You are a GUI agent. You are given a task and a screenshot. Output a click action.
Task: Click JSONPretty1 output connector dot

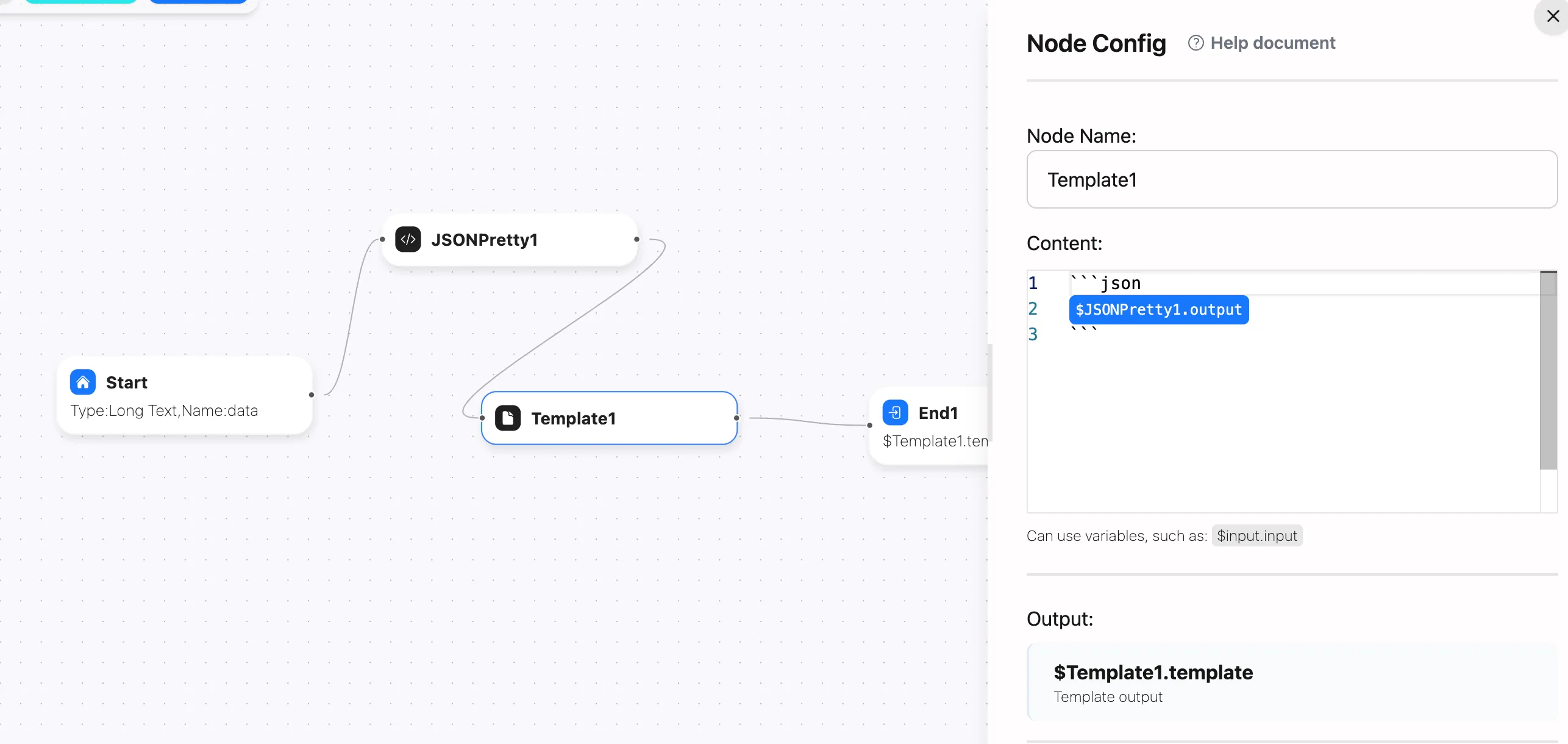[636, 239]
